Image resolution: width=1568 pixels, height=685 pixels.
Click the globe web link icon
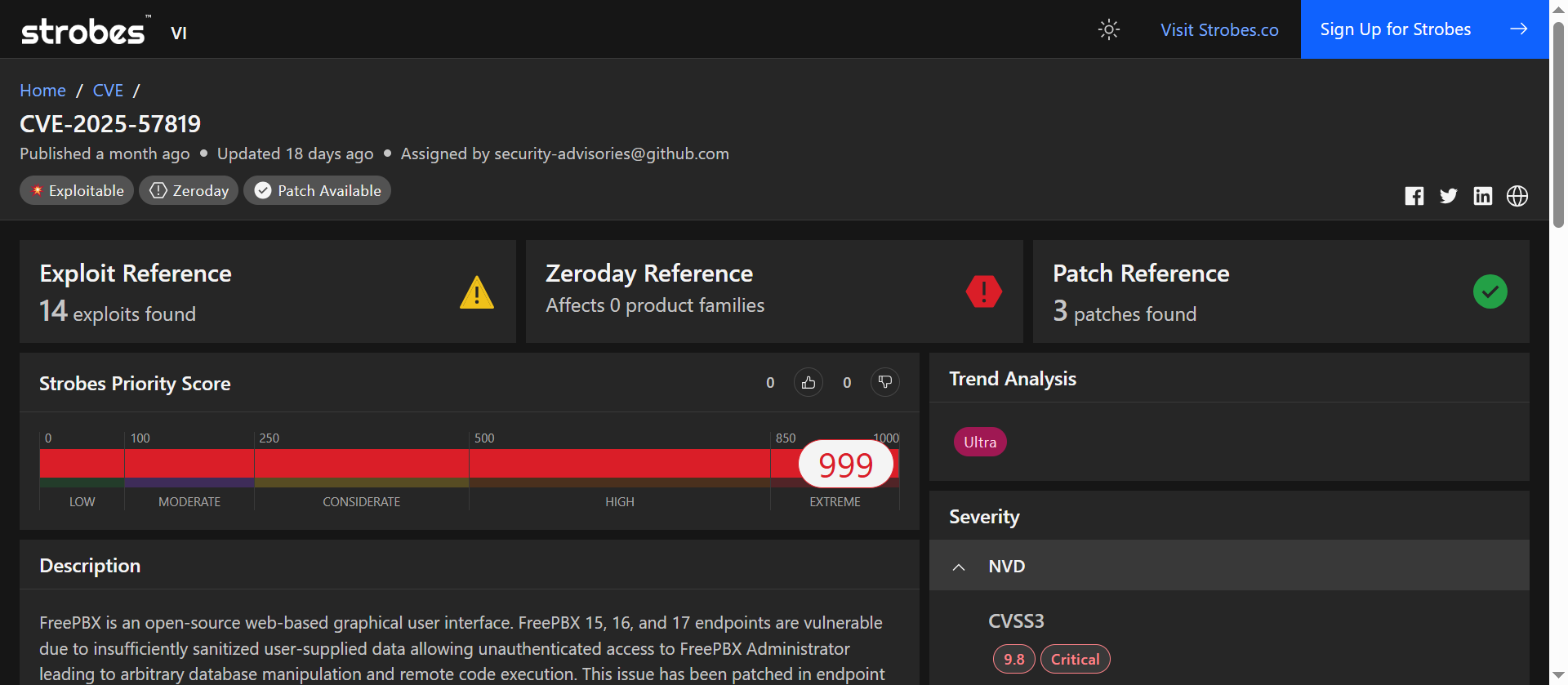pyautogui.click(x=1517, y=196)
